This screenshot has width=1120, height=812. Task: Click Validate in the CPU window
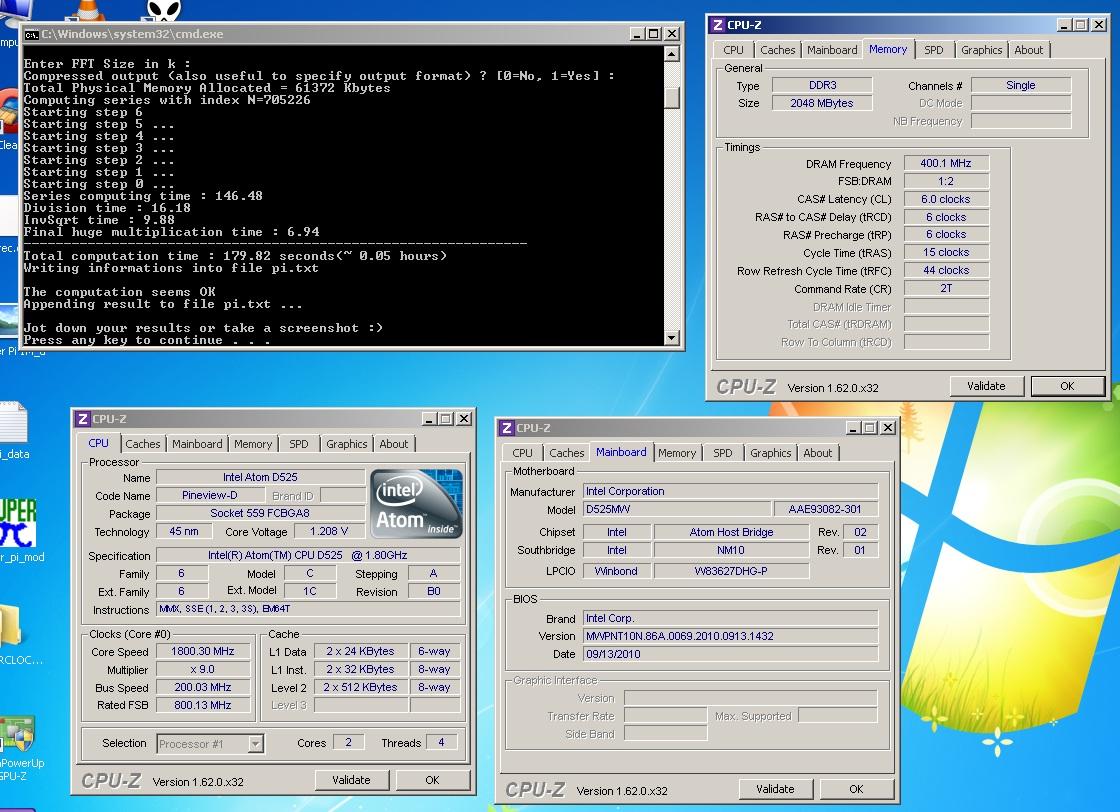coord(351,780)
